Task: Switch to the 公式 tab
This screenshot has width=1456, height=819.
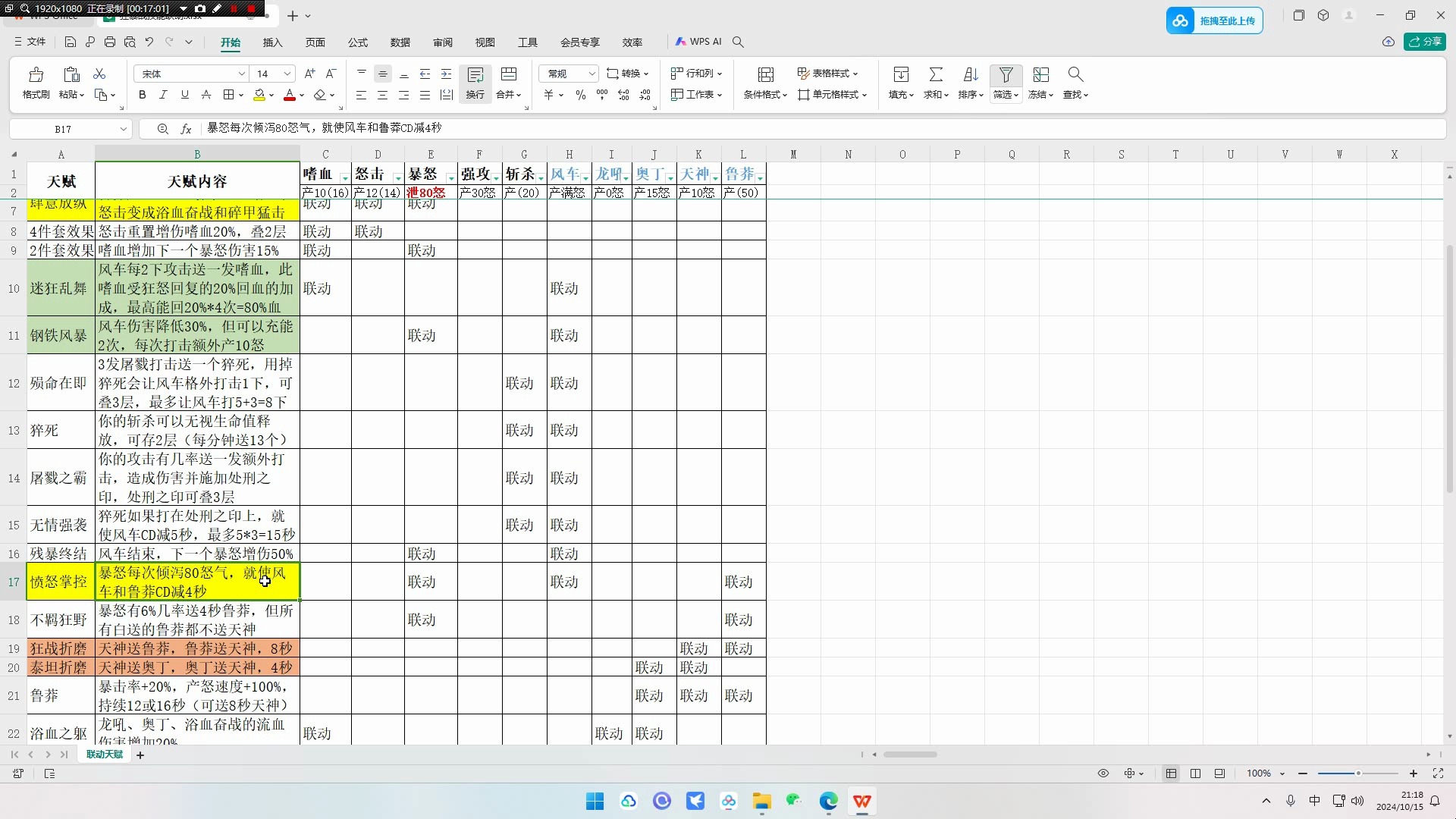Action: click(x=357, y=42)
